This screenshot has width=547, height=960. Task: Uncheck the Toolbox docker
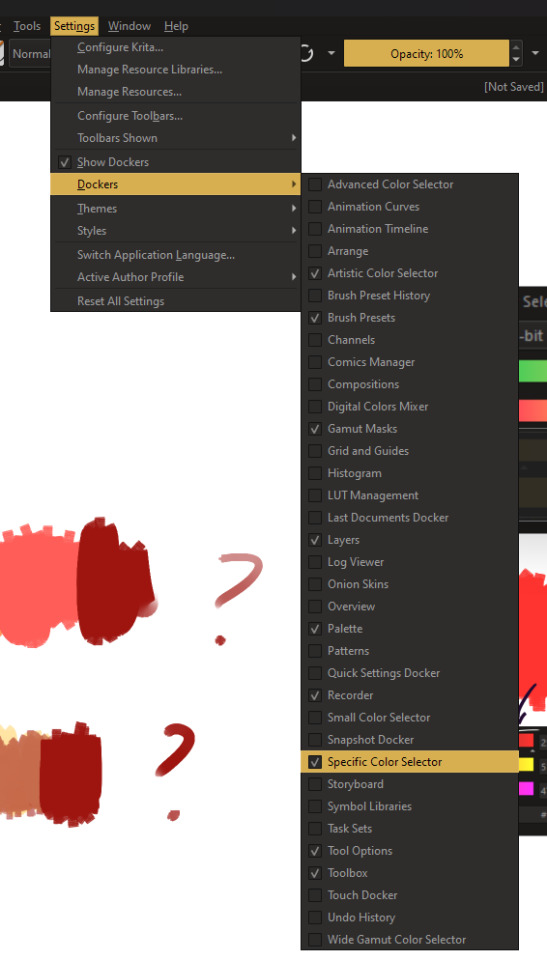click(409, 873)
